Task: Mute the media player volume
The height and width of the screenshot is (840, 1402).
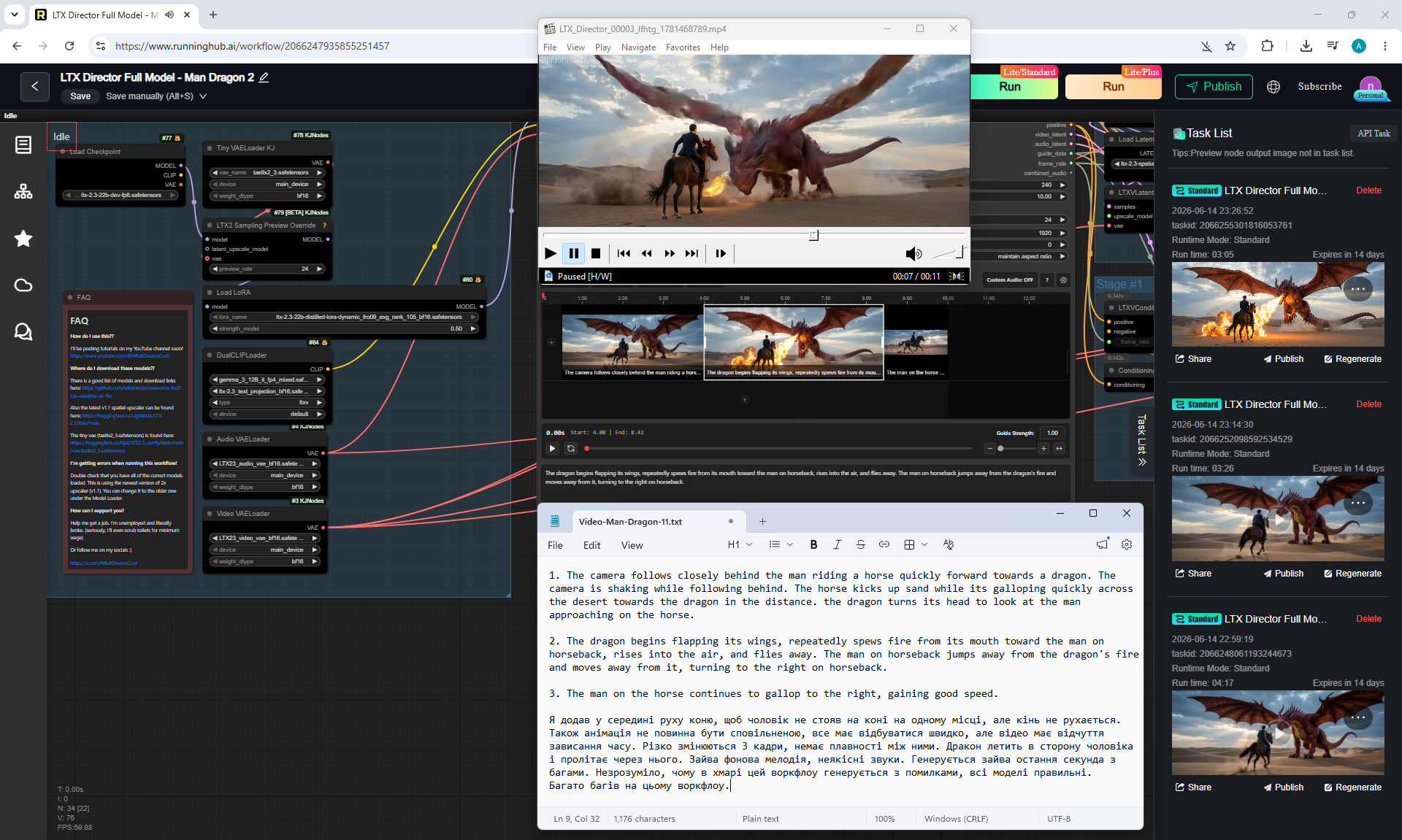Action: pyautogui.click(x=913, y=253)
